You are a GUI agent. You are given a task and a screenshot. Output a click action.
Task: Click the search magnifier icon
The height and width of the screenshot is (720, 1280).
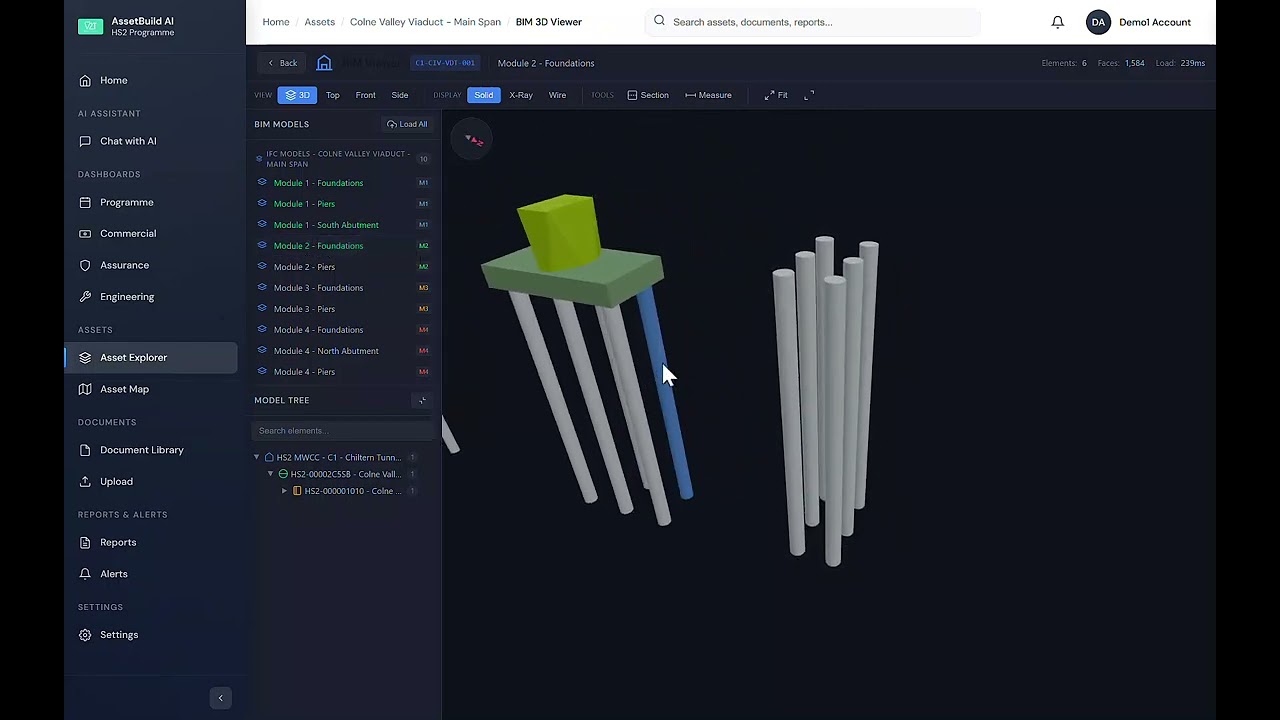(659, 21)
